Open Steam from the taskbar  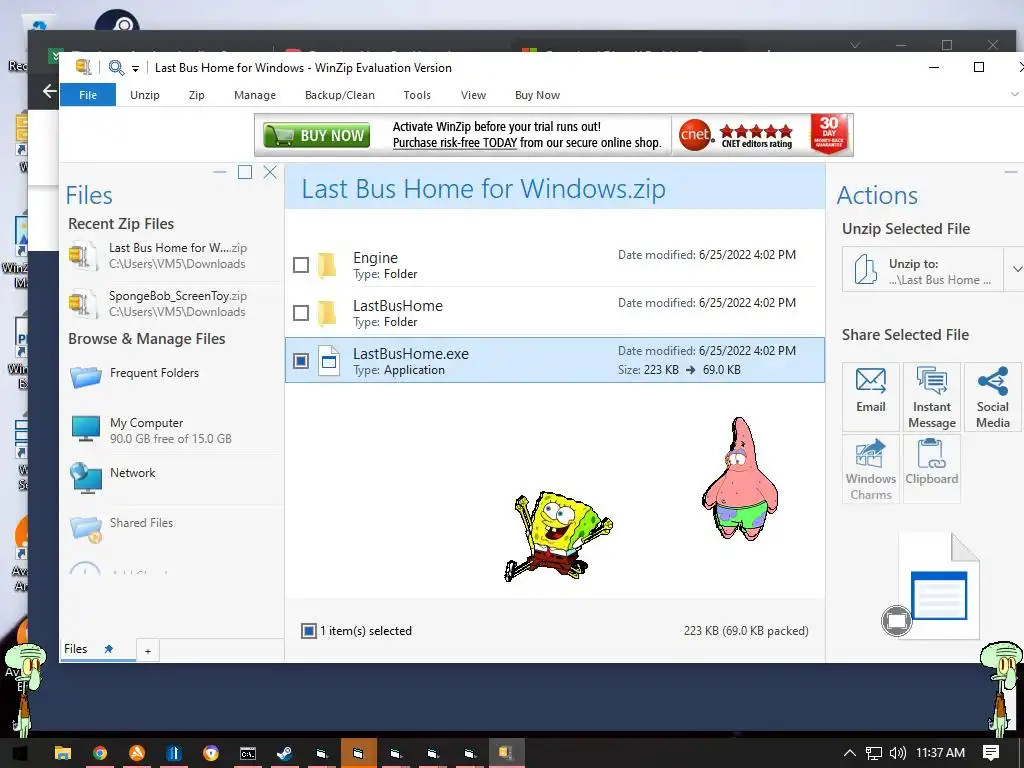coord(285,753)
